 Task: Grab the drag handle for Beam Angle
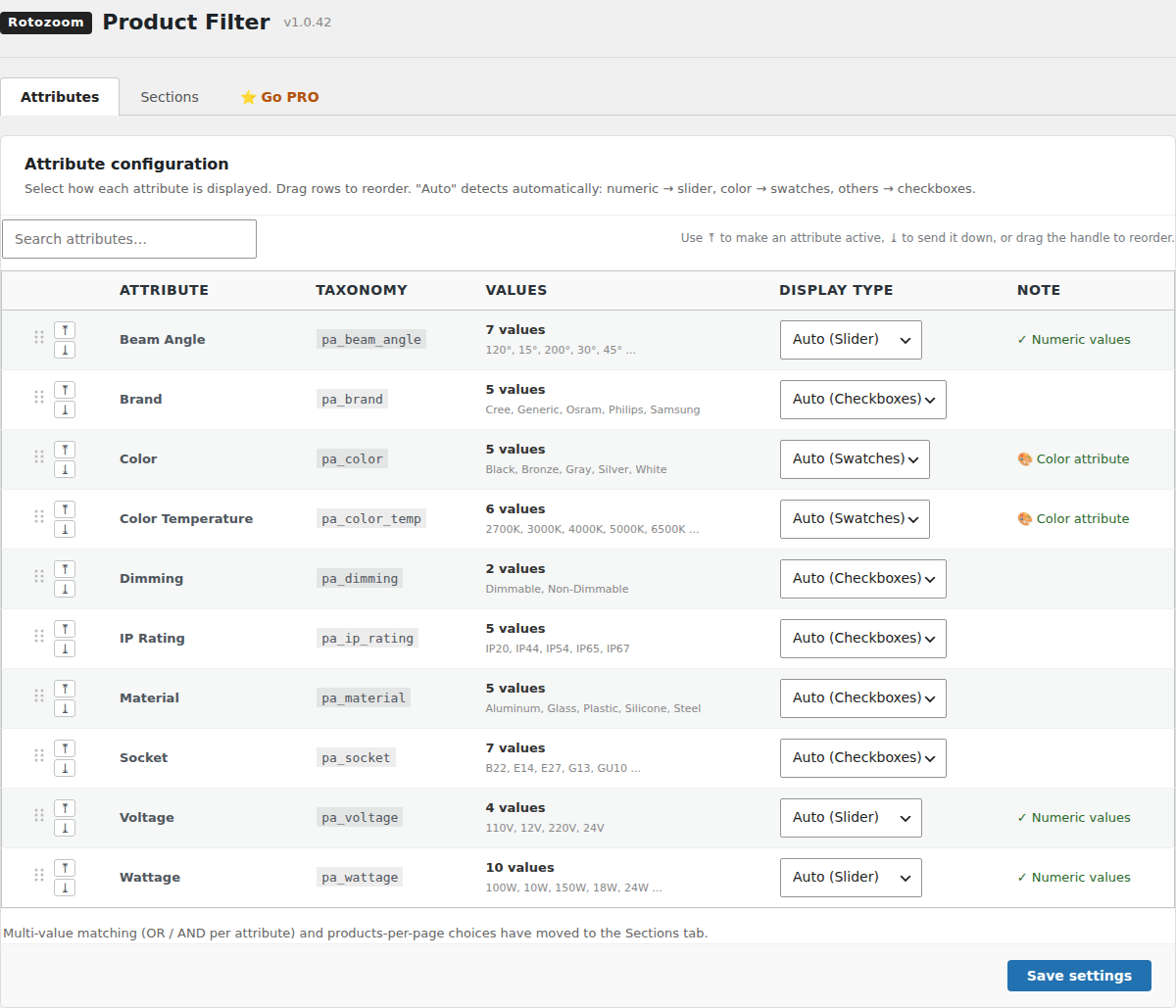click(39, 337)
